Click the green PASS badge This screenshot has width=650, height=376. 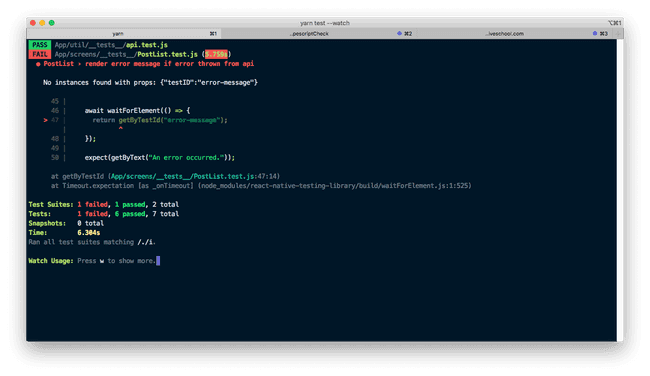pyautogui.click(x=40, y=45)
